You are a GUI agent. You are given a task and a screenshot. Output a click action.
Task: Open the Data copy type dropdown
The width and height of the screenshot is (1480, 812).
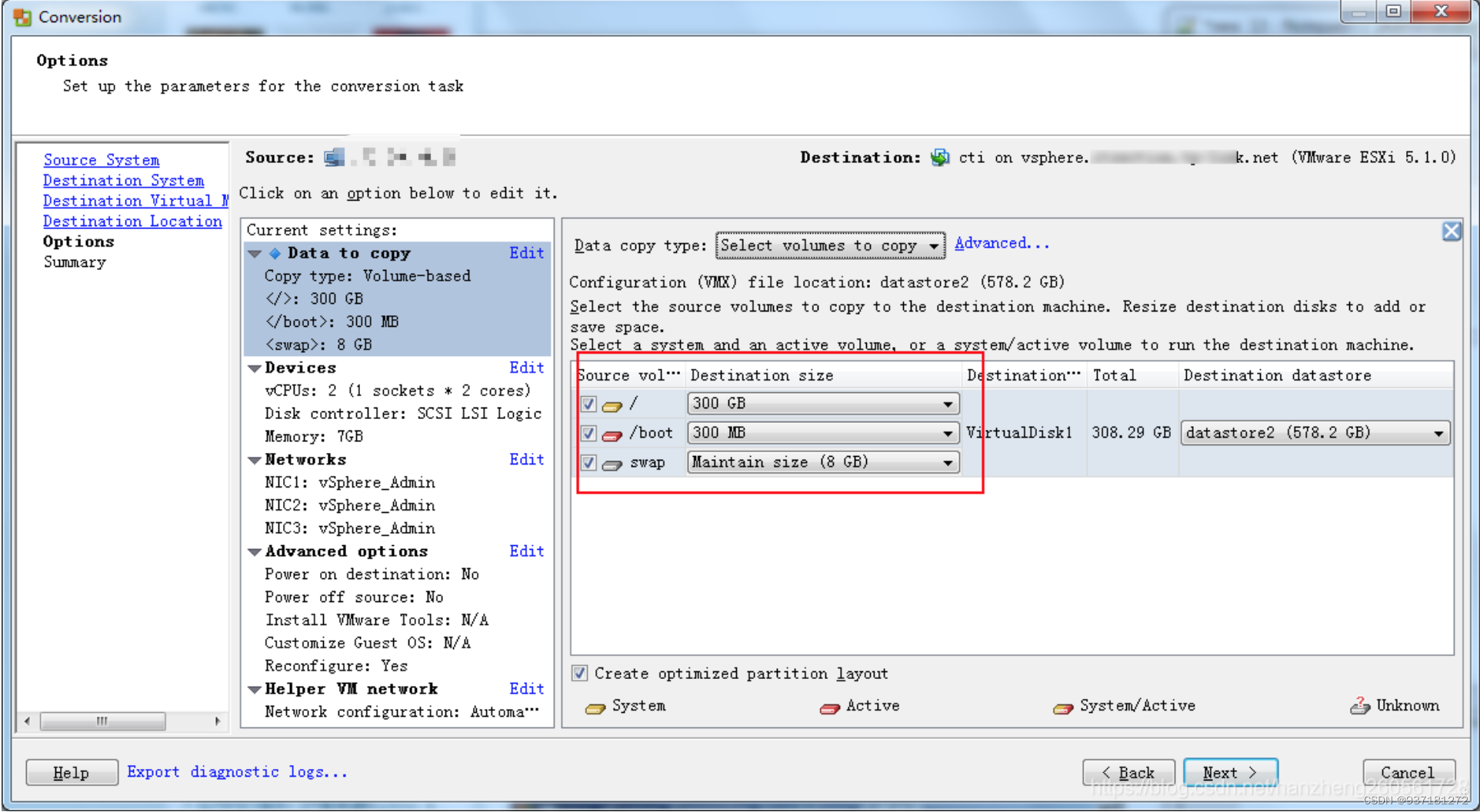[935, 245]
